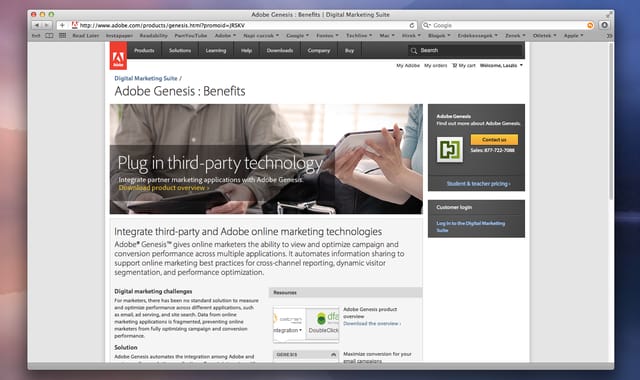Open the My Adobe link
This screenshot has height=380, width=640.
[x=408, y=65]
